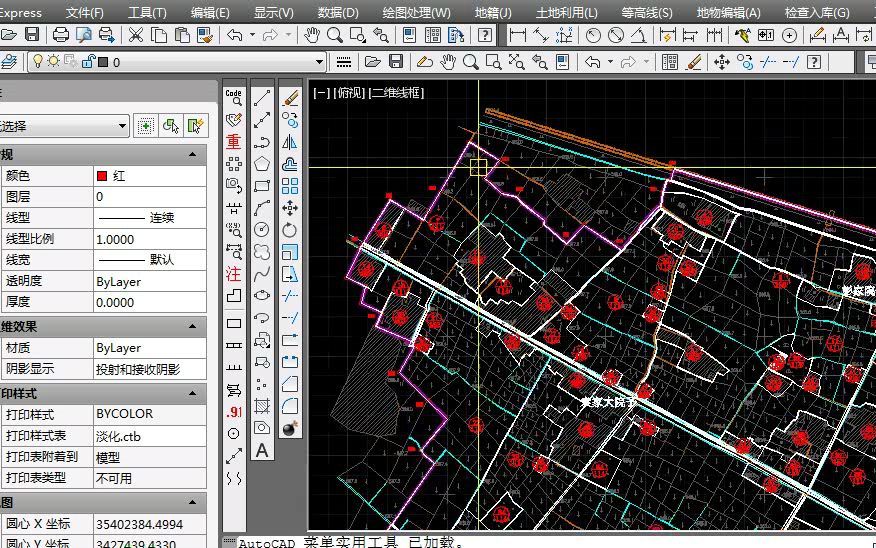876x548 pixels.
Task: Click the Rotate tool icon
Action: pyautogui.click(x=290, y=230)
